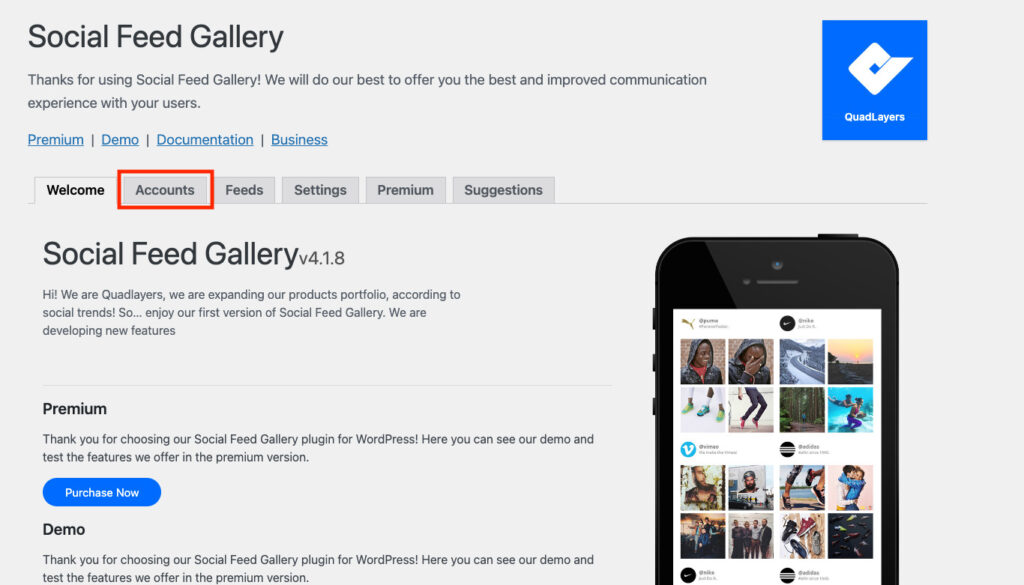This screenshot has height=585, width=1024.
Task: Click the QuadLayers logo tile
Action: click(x=874, y=80)
